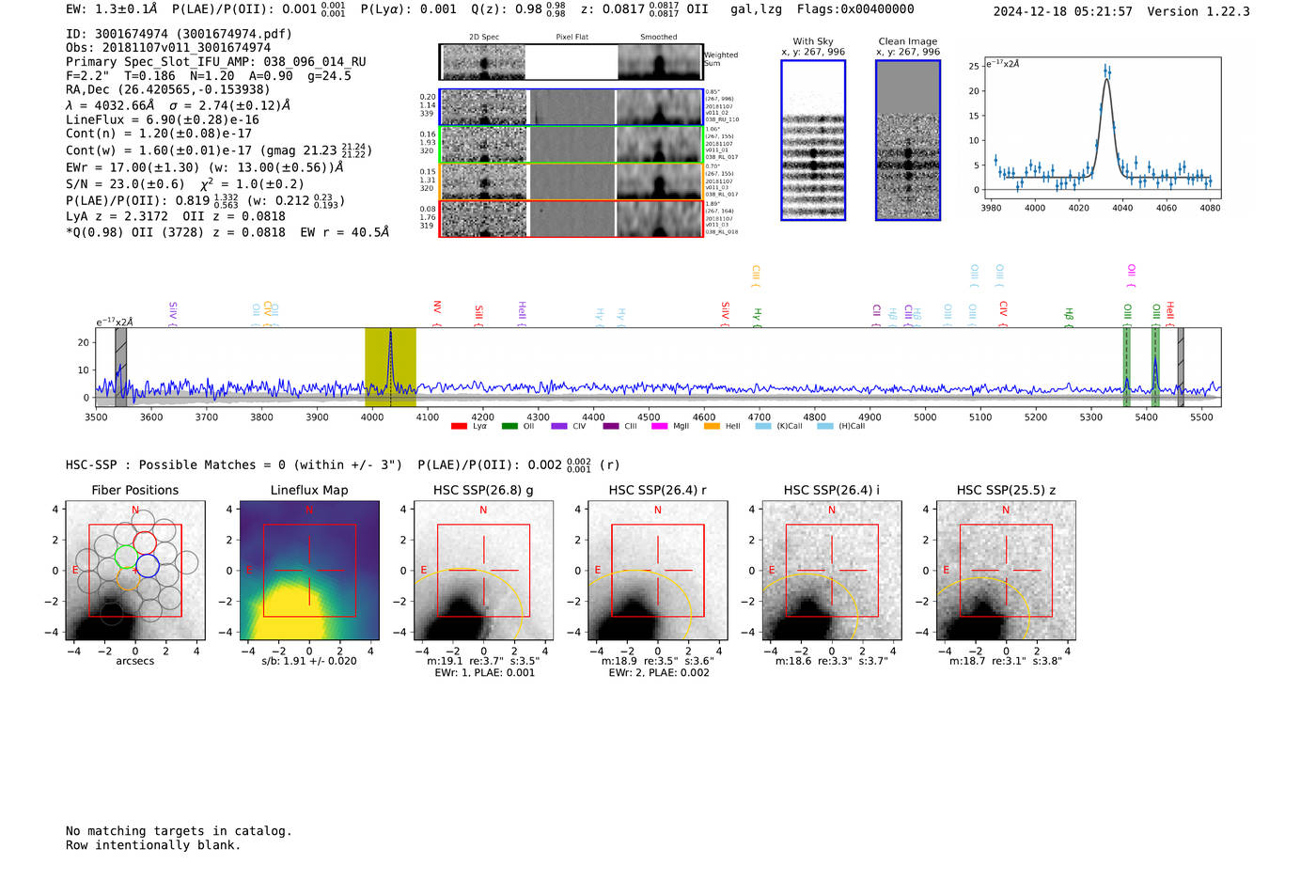Click 'Row intentionally blank.' text

153,845
